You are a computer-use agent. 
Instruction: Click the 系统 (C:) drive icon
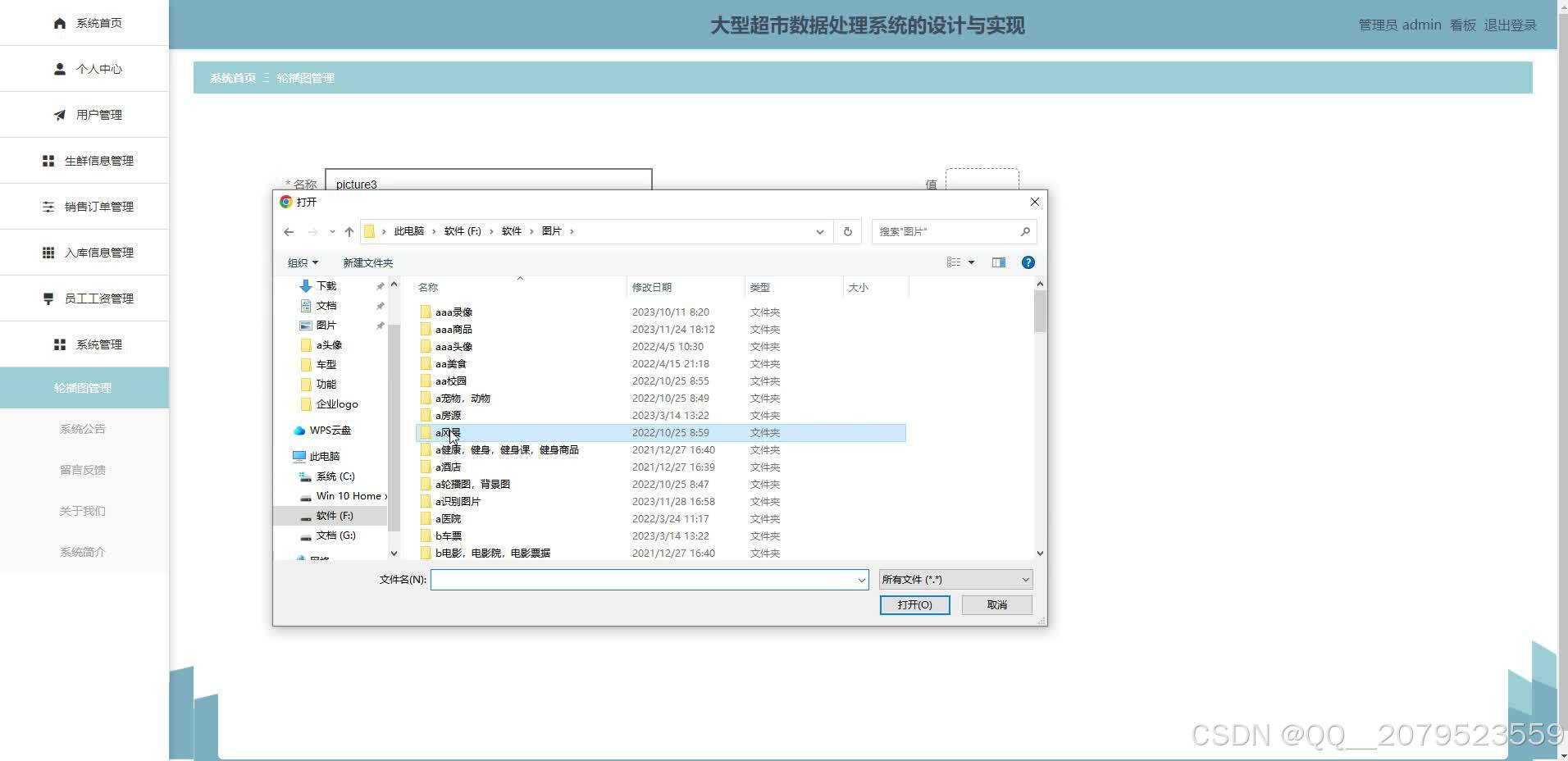click(306, 476)
